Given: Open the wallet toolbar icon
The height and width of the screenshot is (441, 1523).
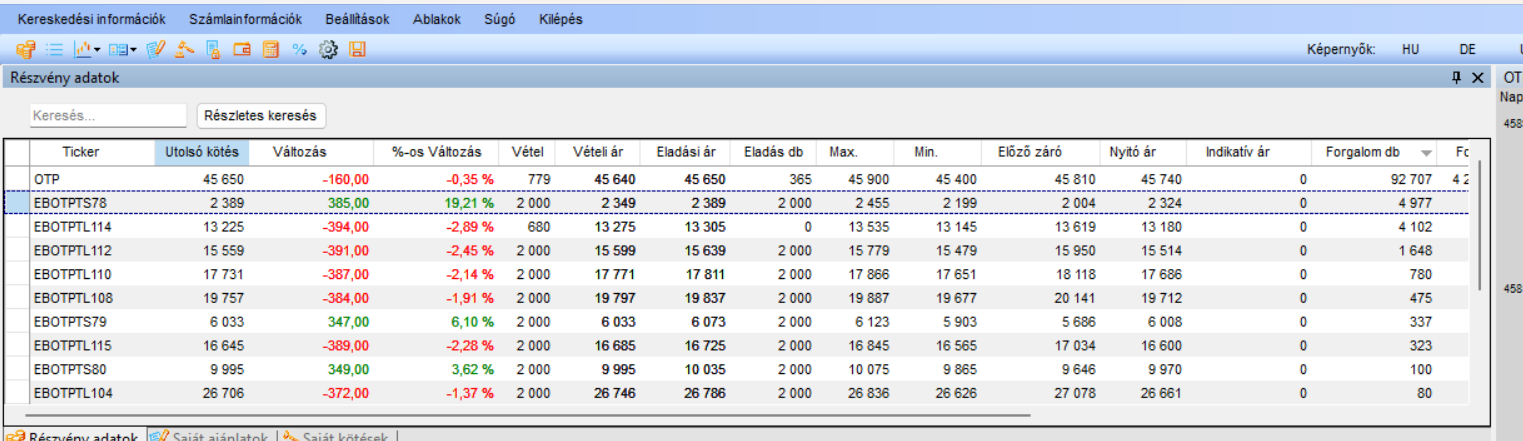Looking at the screenshot, I should pos(241,49).
